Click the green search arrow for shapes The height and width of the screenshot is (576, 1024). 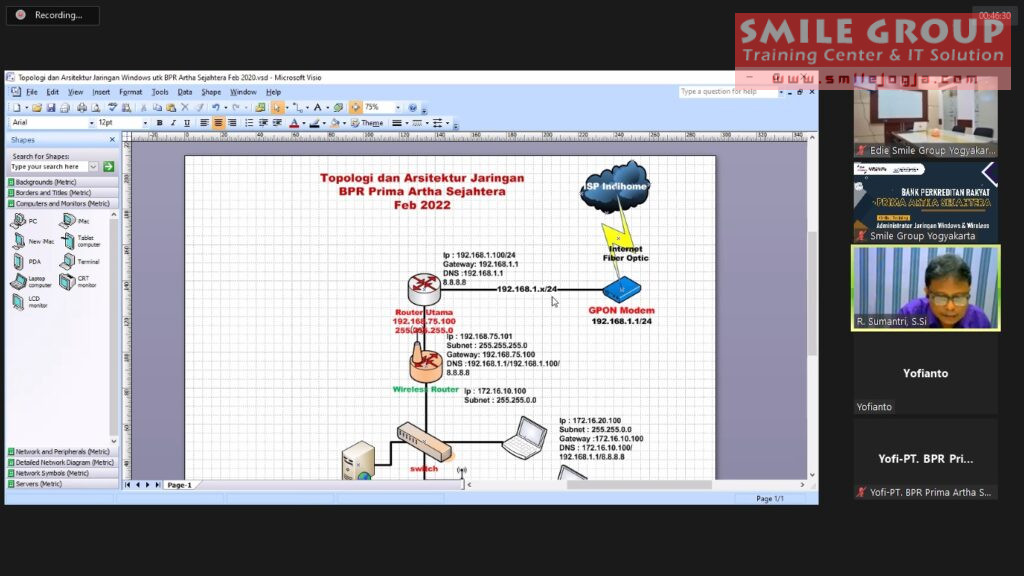108,167
